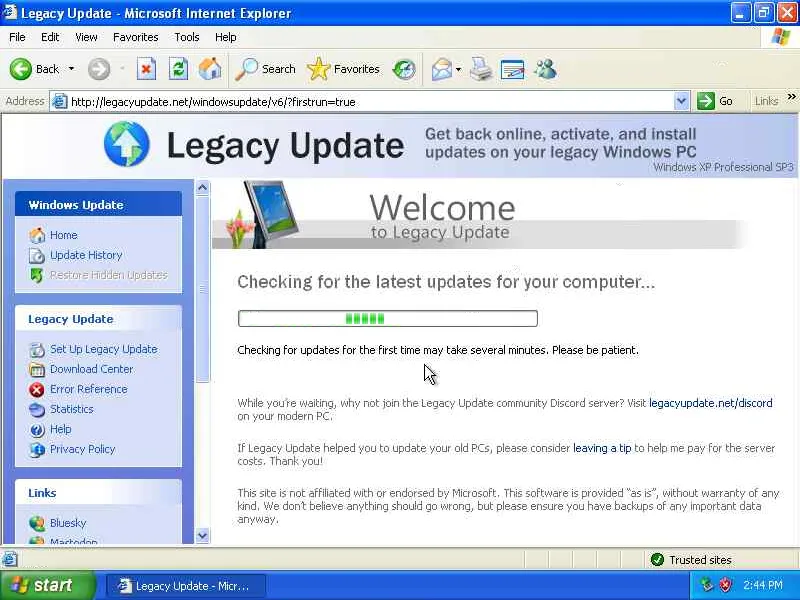Click the Home house icon in sidebar

click(x=37, y=235)
